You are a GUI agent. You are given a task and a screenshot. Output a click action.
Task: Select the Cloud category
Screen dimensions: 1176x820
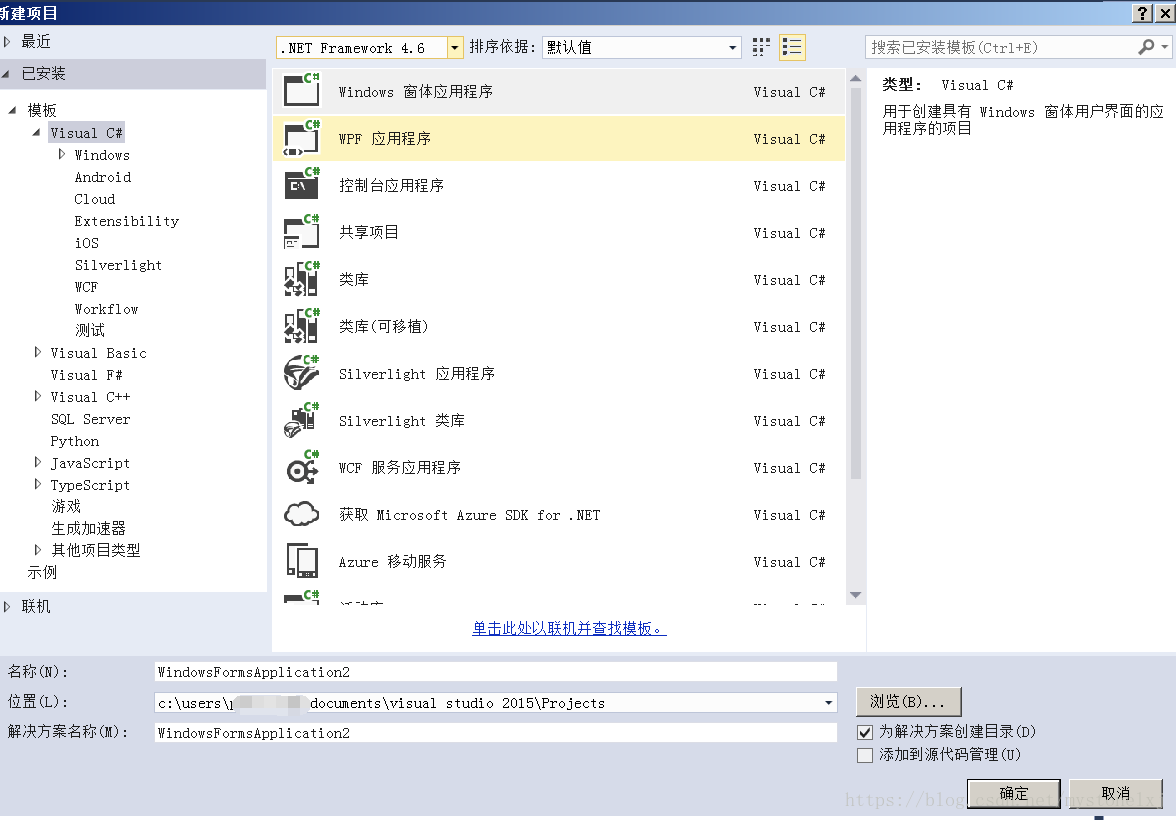pyautogui.click(x=94, y=199)
